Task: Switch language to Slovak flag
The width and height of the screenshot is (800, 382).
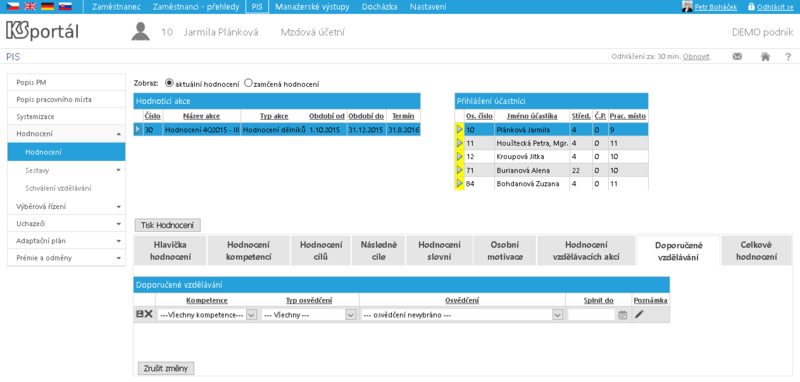Action: point(65,7)
